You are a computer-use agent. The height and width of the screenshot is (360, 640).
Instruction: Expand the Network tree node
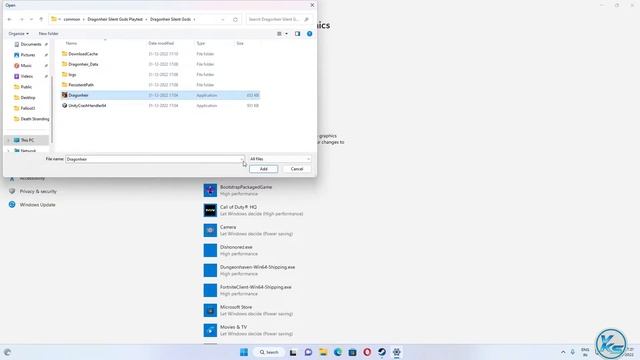tap(9, 151)
